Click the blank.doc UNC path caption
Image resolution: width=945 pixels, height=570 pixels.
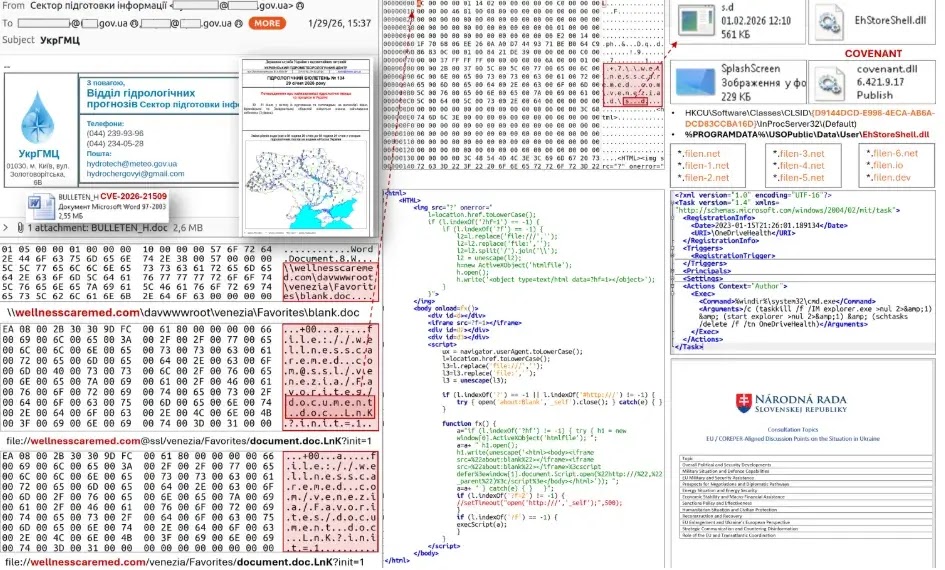[x=184, y=313]
